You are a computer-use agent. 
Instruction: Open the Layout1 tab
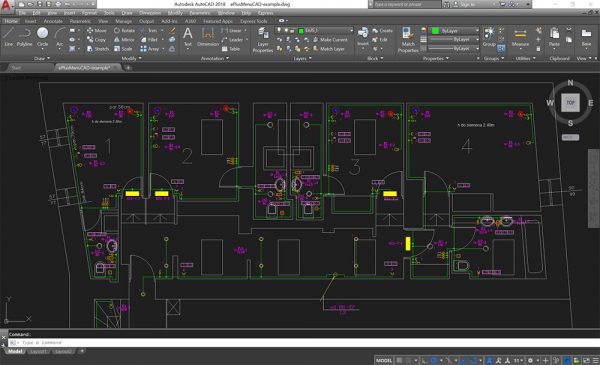[x=38, y=352]
